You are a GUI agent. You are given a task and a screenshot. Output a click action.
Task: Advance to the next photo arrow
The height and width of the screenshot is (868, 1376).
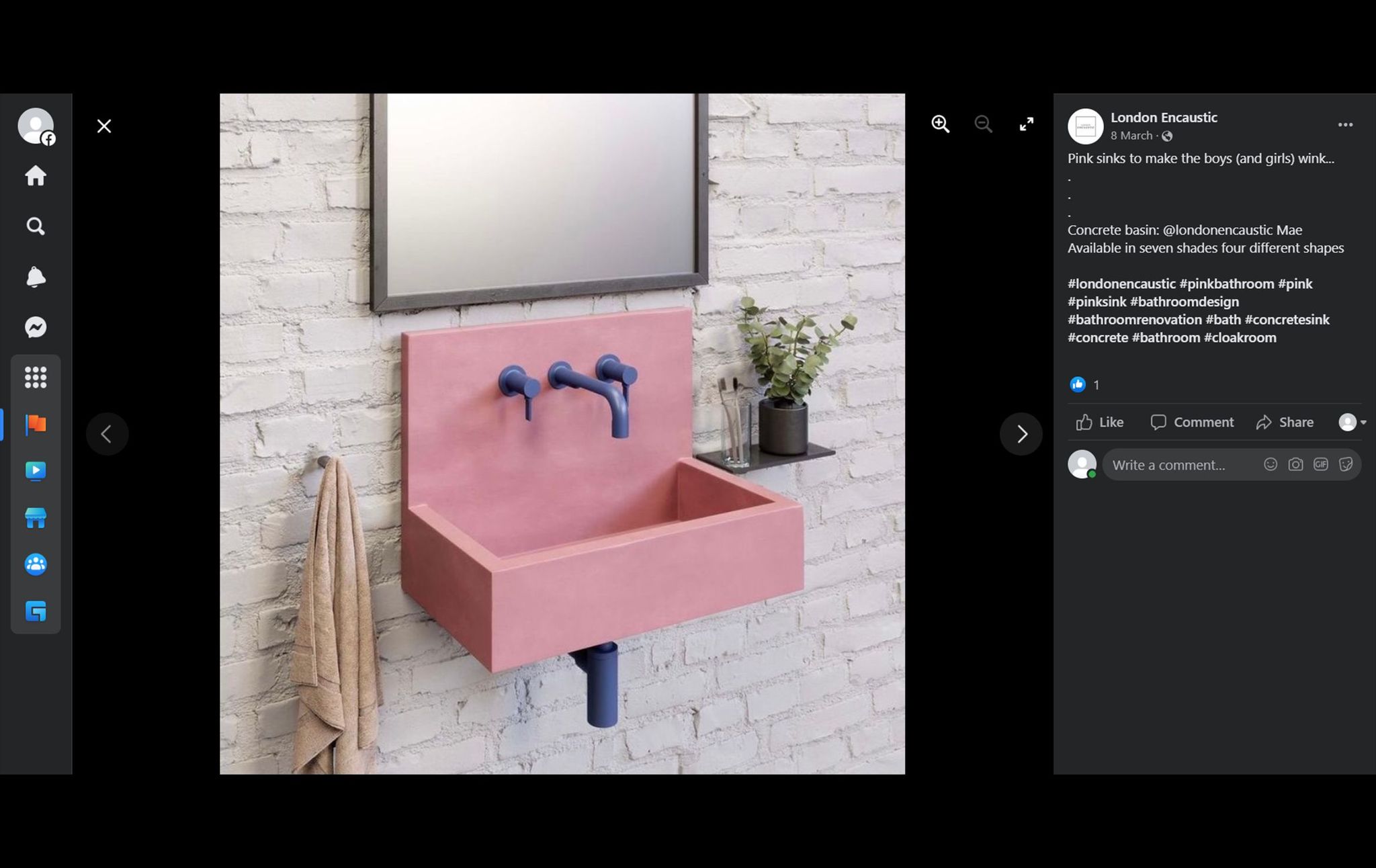pos(1021,434)
